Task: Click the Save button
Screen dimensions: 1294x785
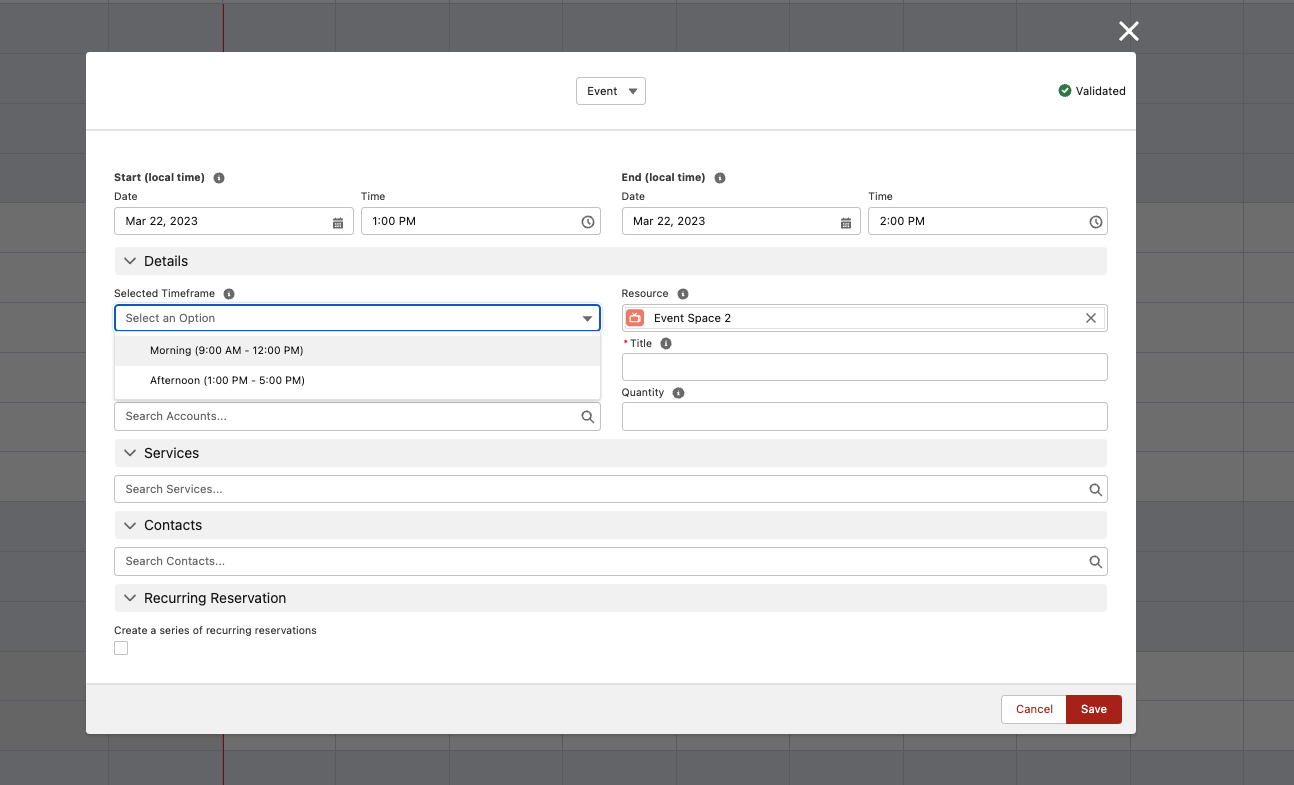Action: 1093,709
